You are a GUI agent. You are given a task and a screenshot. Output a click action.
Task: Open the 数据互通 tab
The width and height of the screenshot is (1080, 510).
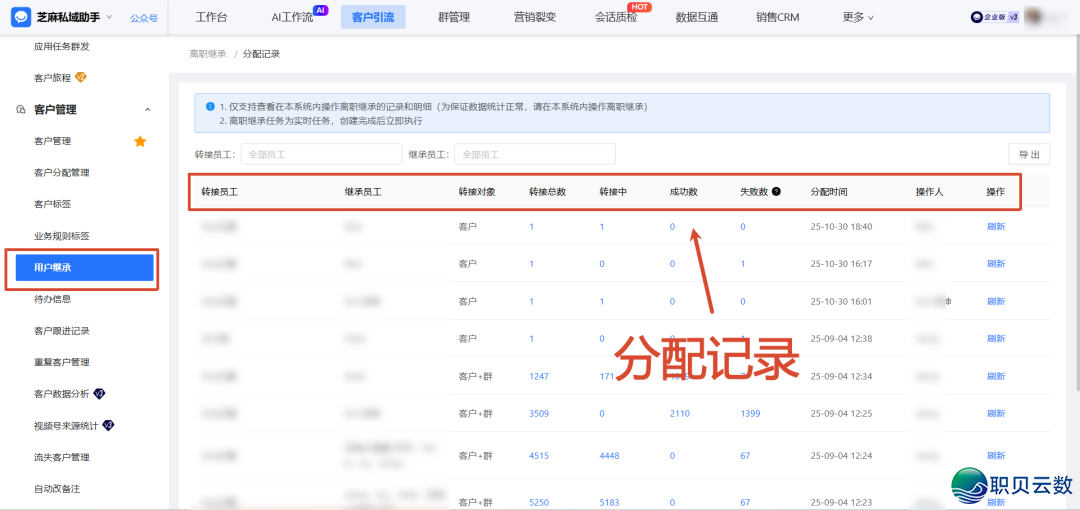tap(697, 17)
